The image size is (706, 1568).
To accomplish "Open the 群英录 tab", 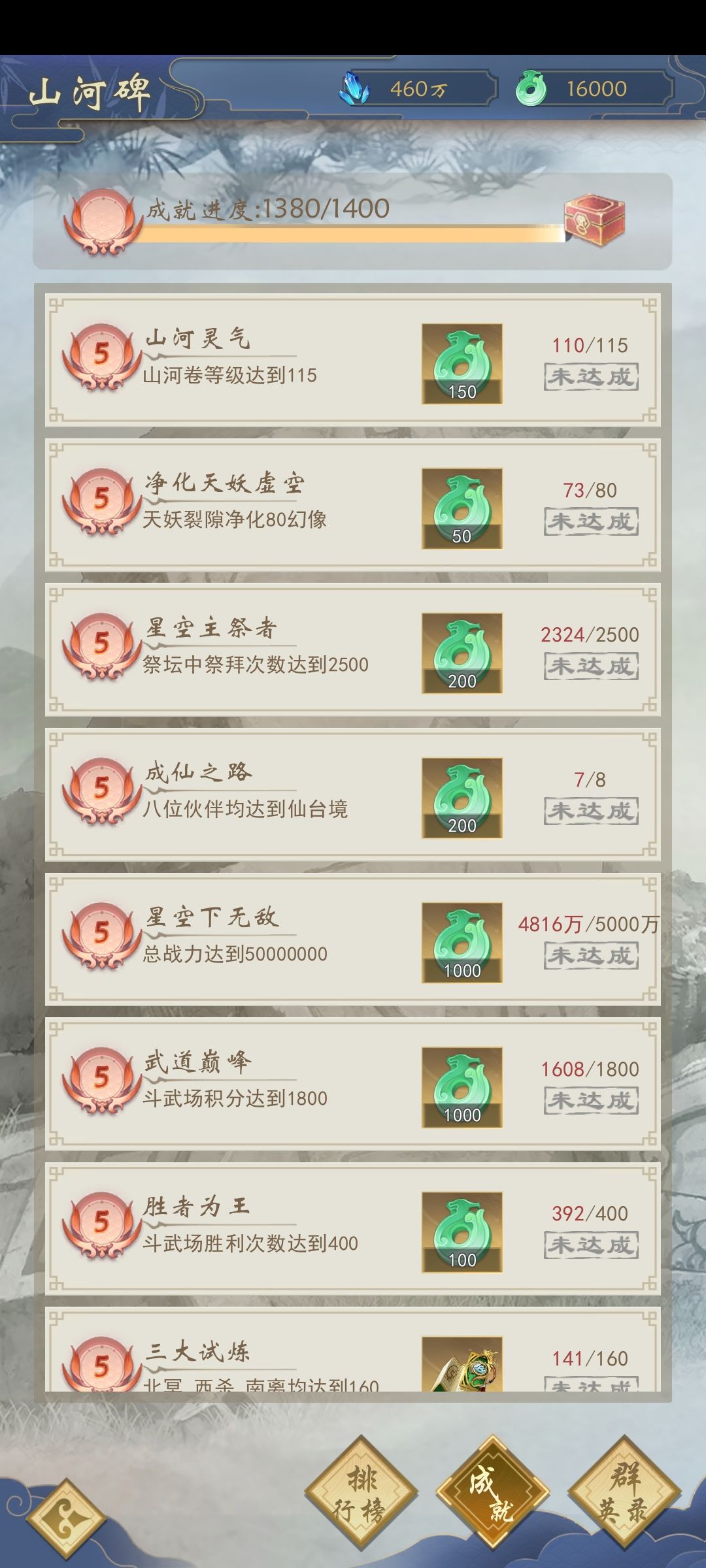I will coord(624,1493).
